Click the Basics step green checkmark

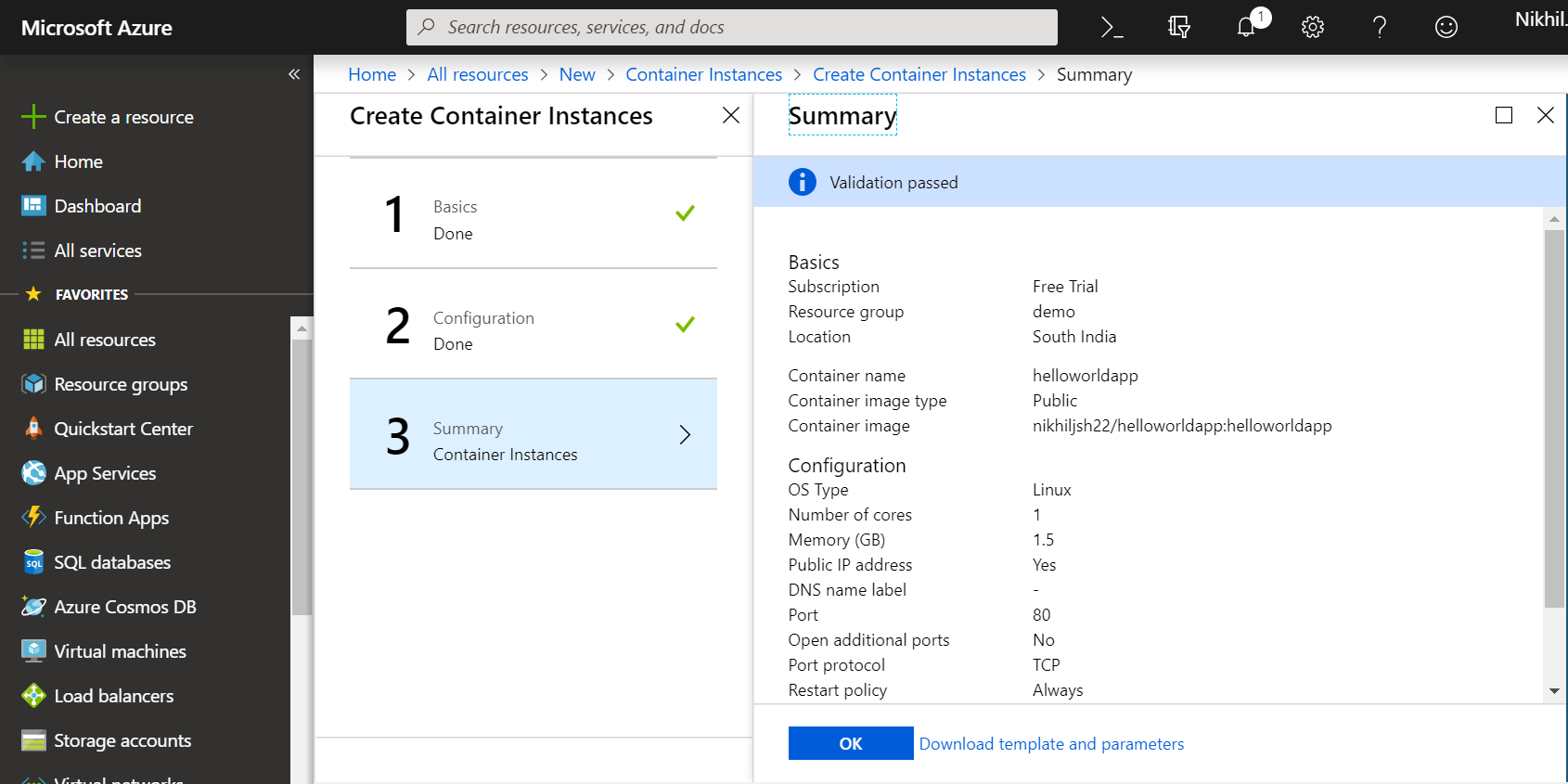coord(685,213)
